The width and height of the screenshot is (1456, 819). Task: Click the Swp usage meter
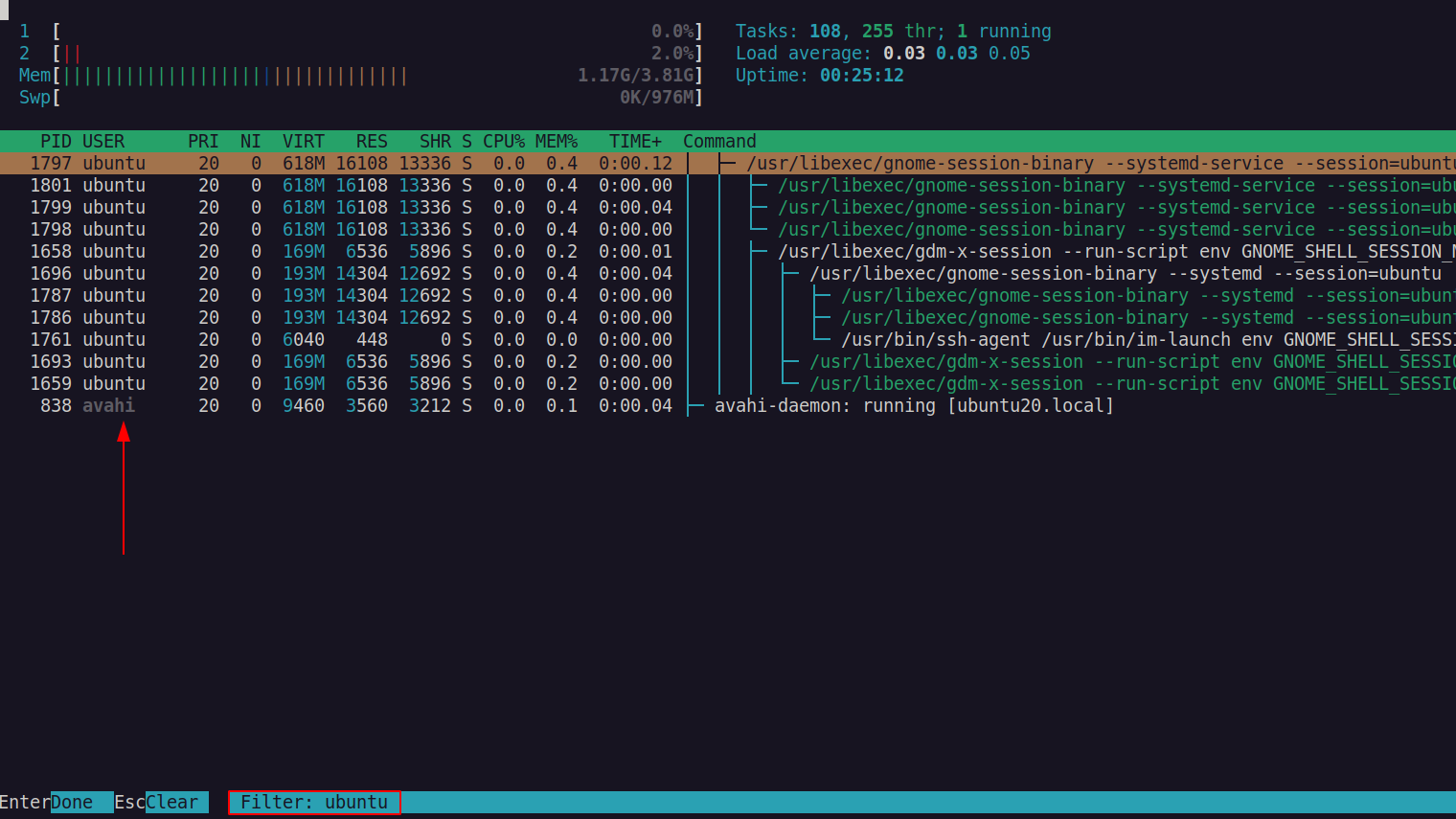361,98
